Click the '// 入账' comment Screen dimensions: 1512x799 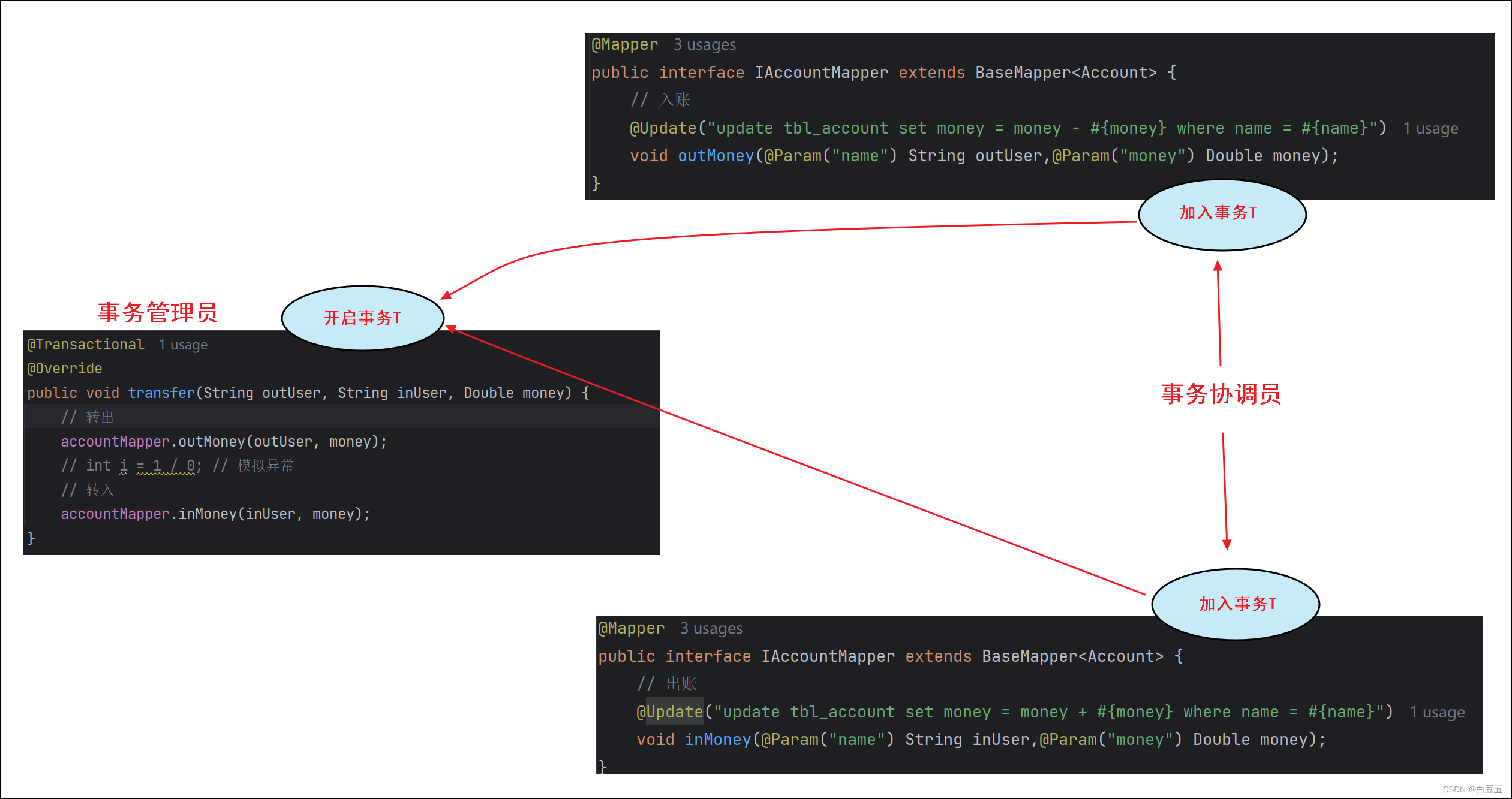660,100
